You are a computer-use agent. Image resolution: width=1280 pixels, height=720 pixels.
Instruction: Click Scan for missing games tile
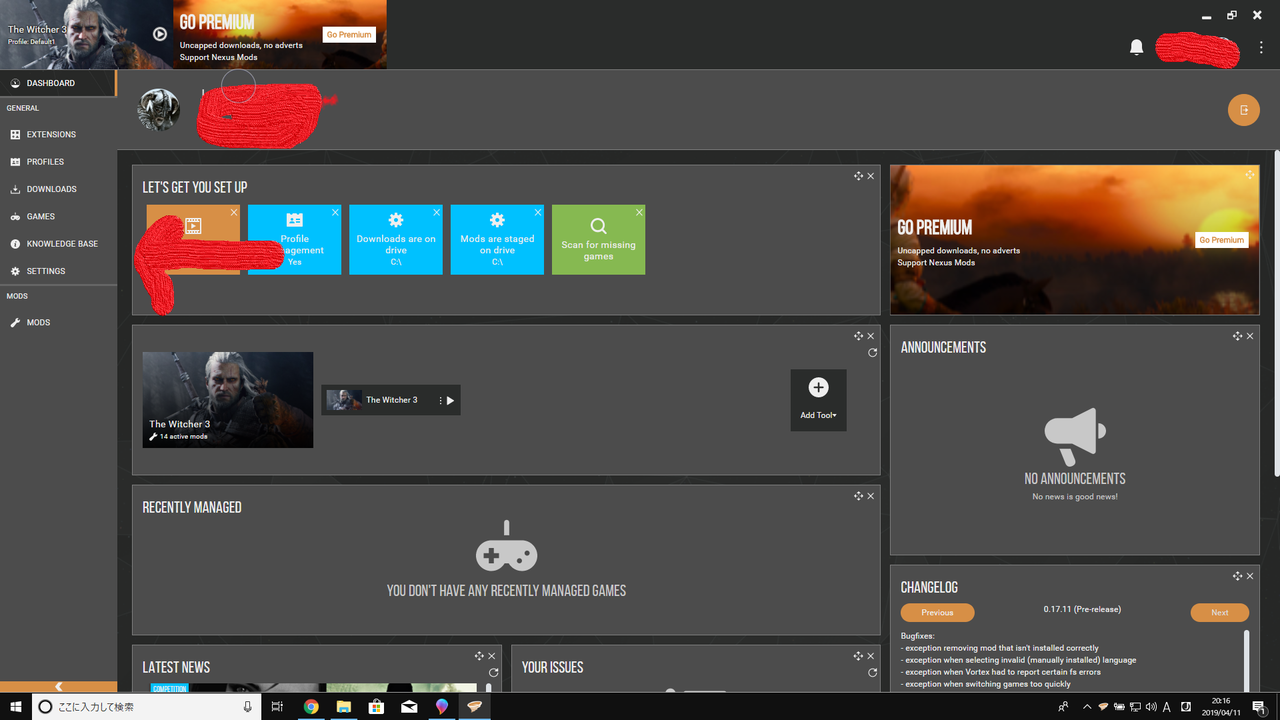click(598, 240)
